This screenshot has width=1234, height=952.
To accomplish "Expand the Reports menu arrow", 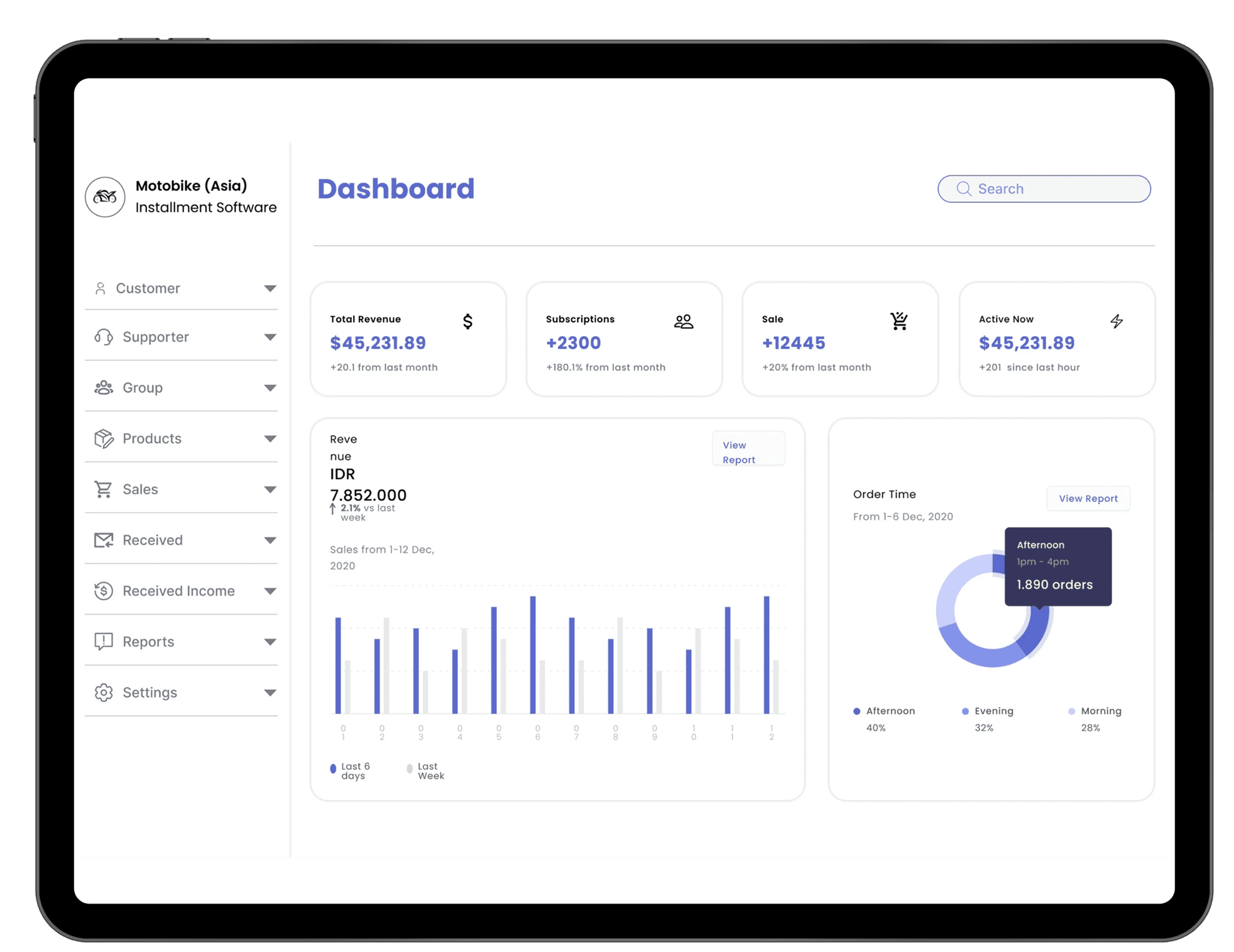I will click(270, 642).
